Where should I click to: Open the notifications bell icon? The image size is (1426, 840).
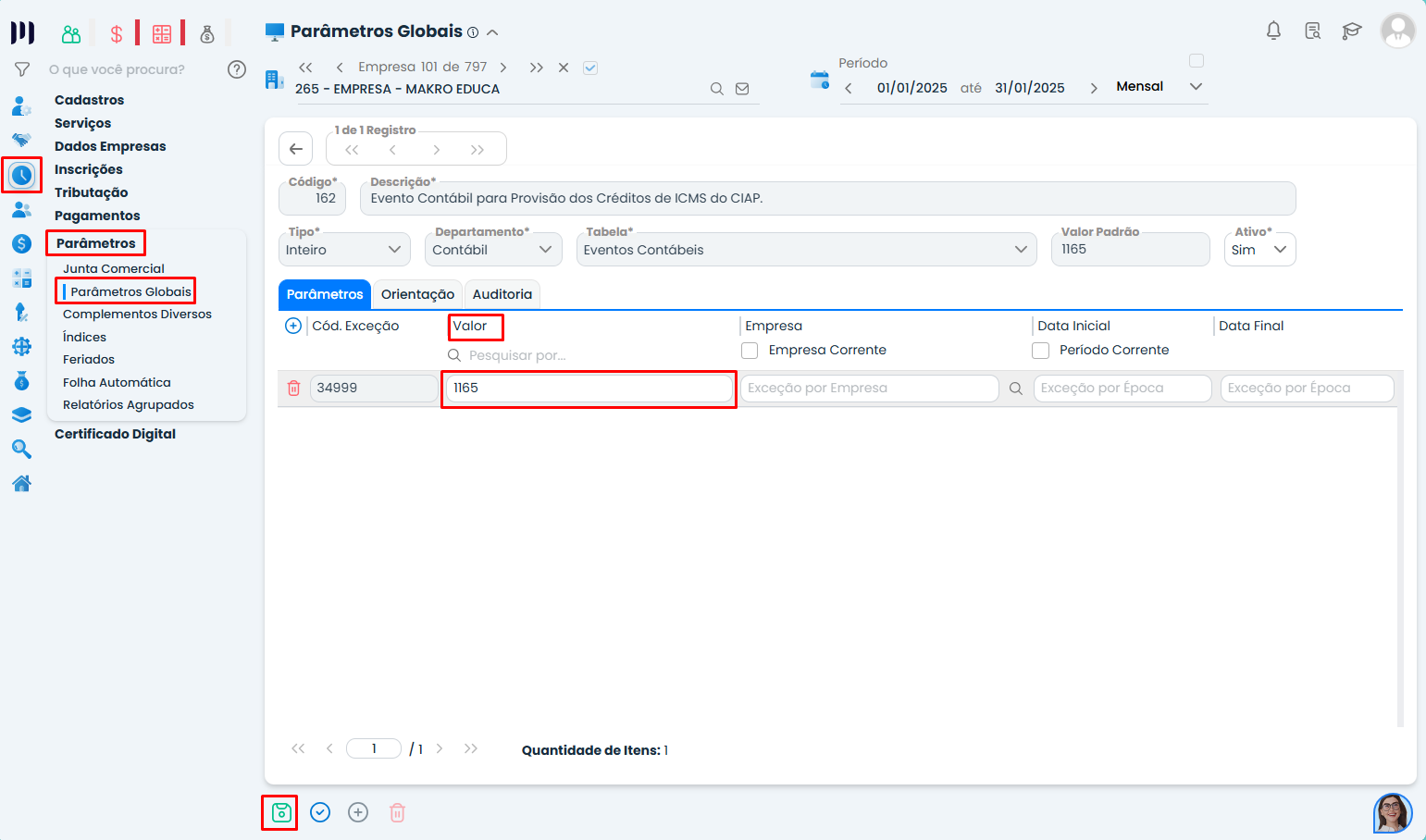pyautogui.click(x=1273, y=31)
